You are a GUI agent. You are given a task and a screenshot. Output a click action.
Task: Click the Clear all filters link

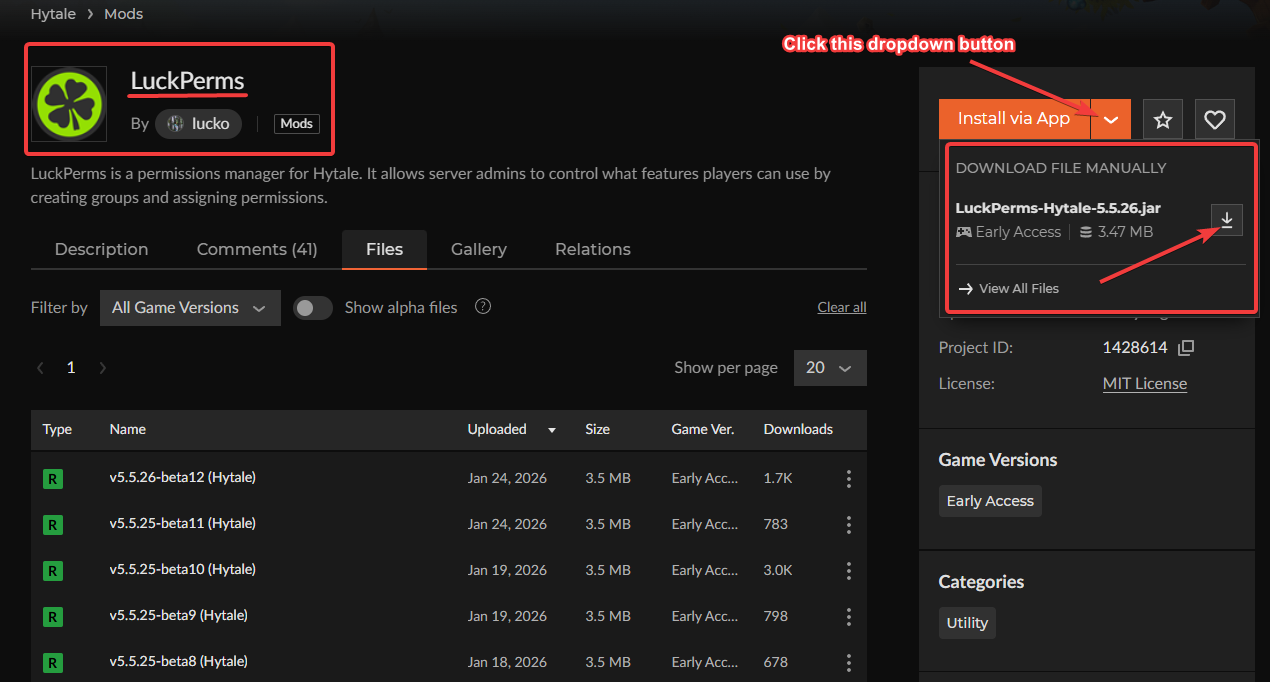[841, 307]
